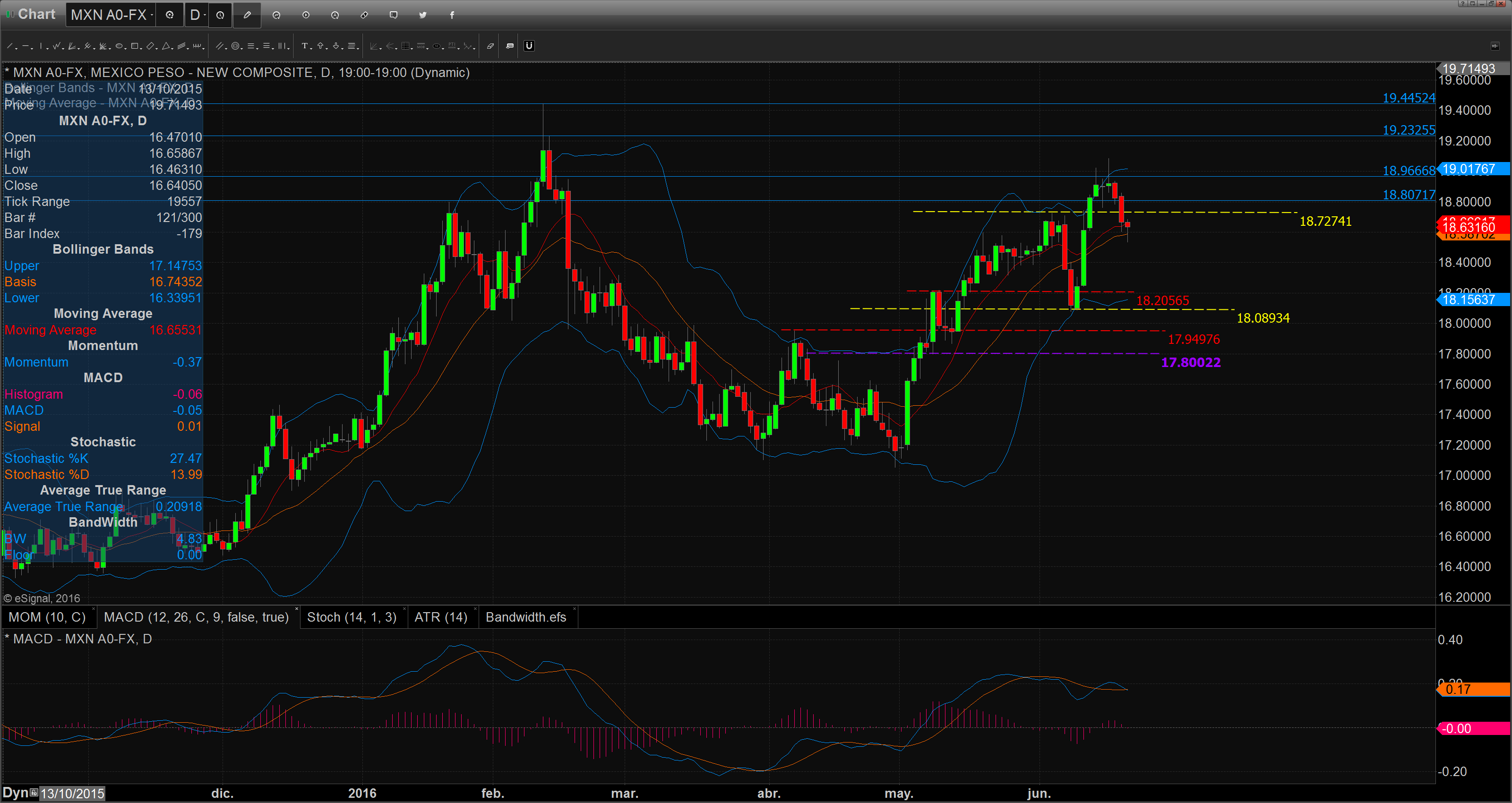Viewport: 1512px width, 803px height.
Task: Select the parallelogram drawing tool
Action: pos(150,46)
